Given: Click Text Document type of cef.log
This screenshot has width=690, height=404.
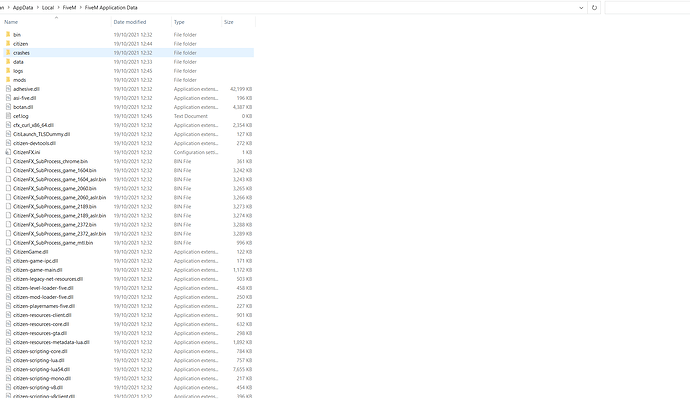Looking at the screenshot, I should pos(191,116).
